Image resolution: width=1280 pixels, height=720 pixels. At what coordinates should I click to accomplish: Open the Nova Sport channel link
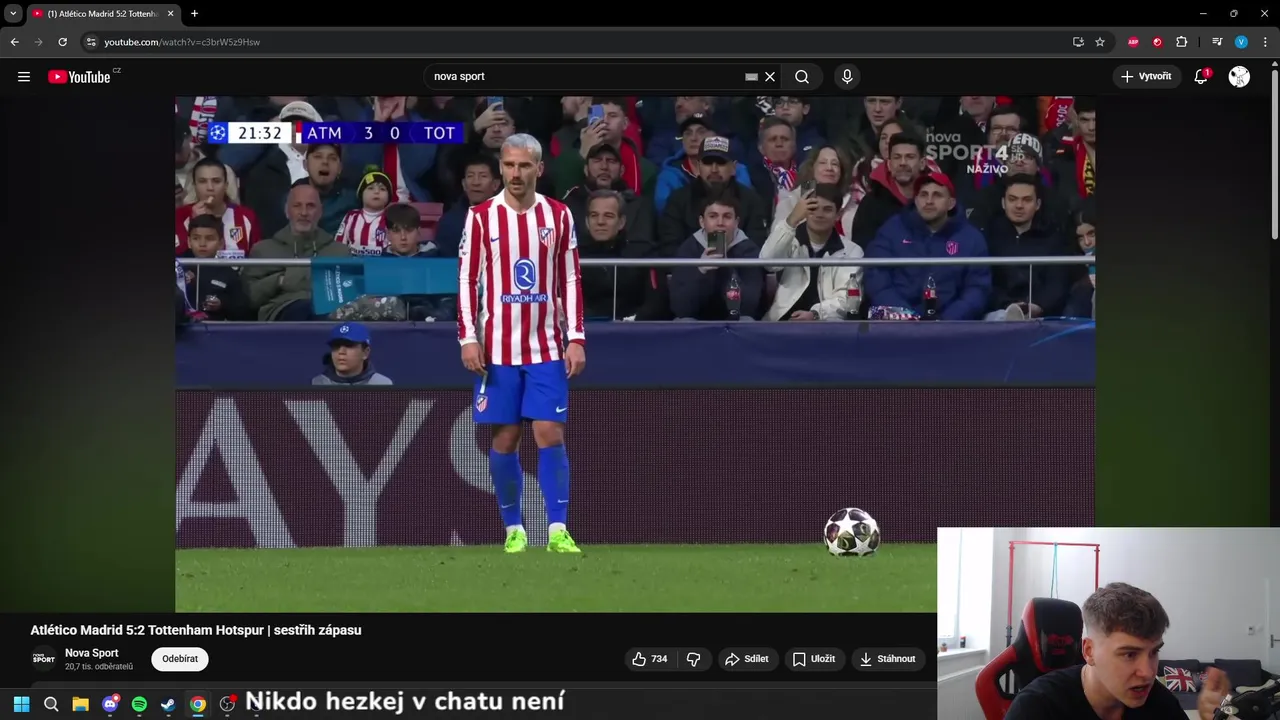[x=91, y=653]
